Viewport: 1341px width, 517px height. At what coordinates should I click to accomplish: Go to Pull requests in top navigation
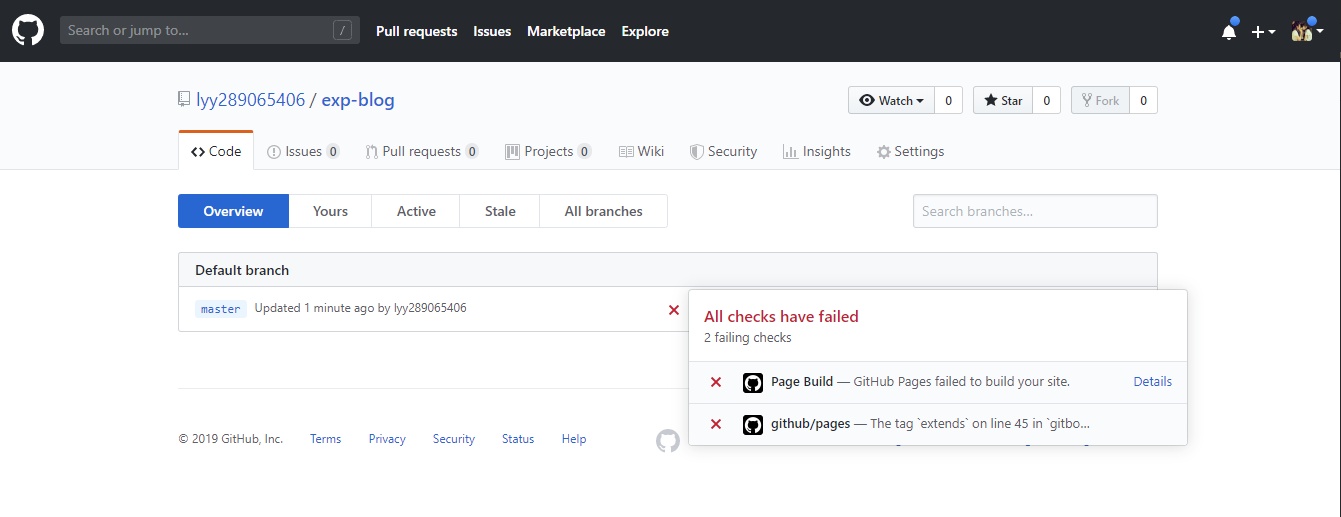point(416,31)
